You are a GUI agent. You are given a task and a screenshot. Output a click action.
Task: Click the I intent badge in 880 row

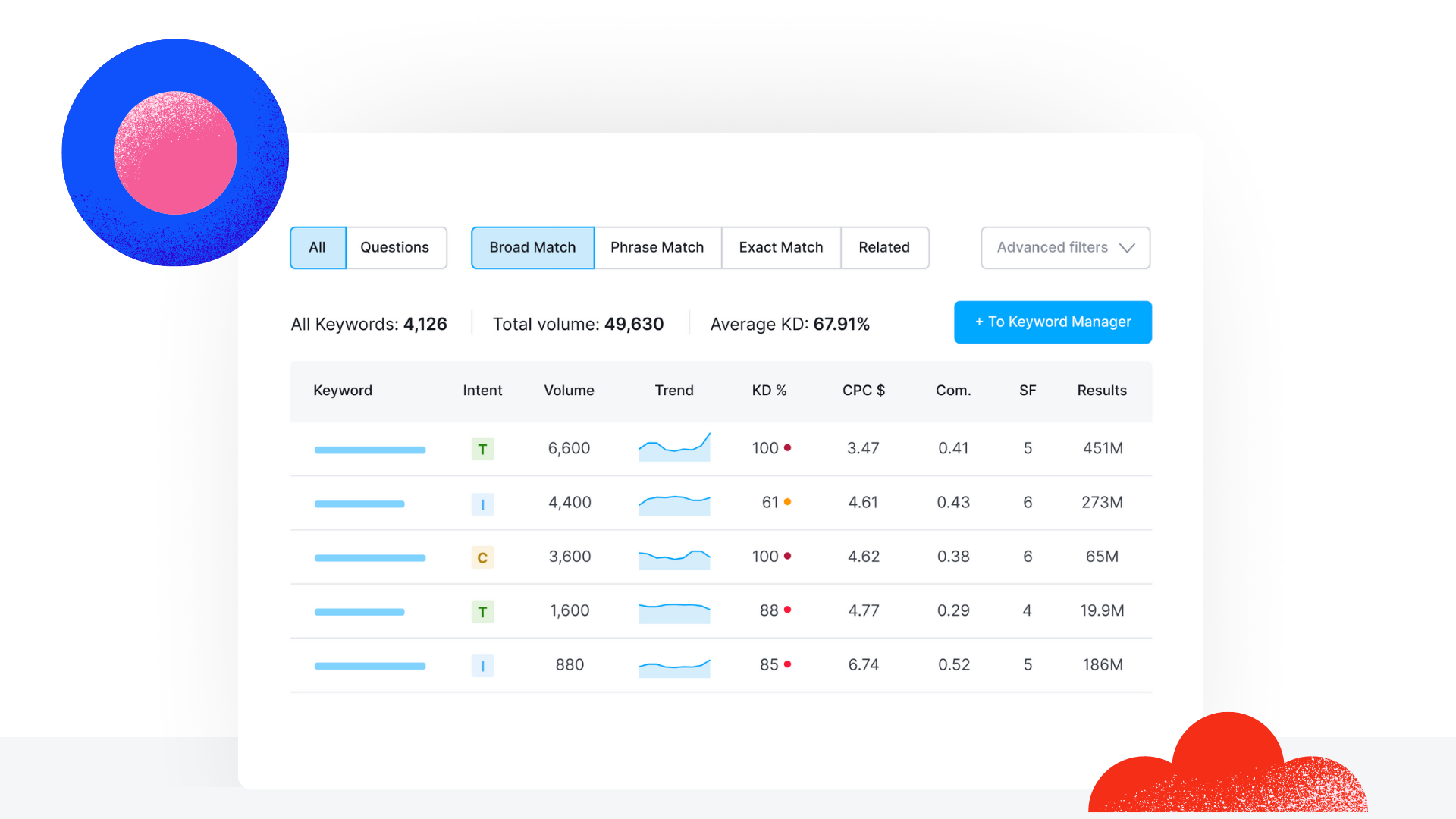[482, 666]
